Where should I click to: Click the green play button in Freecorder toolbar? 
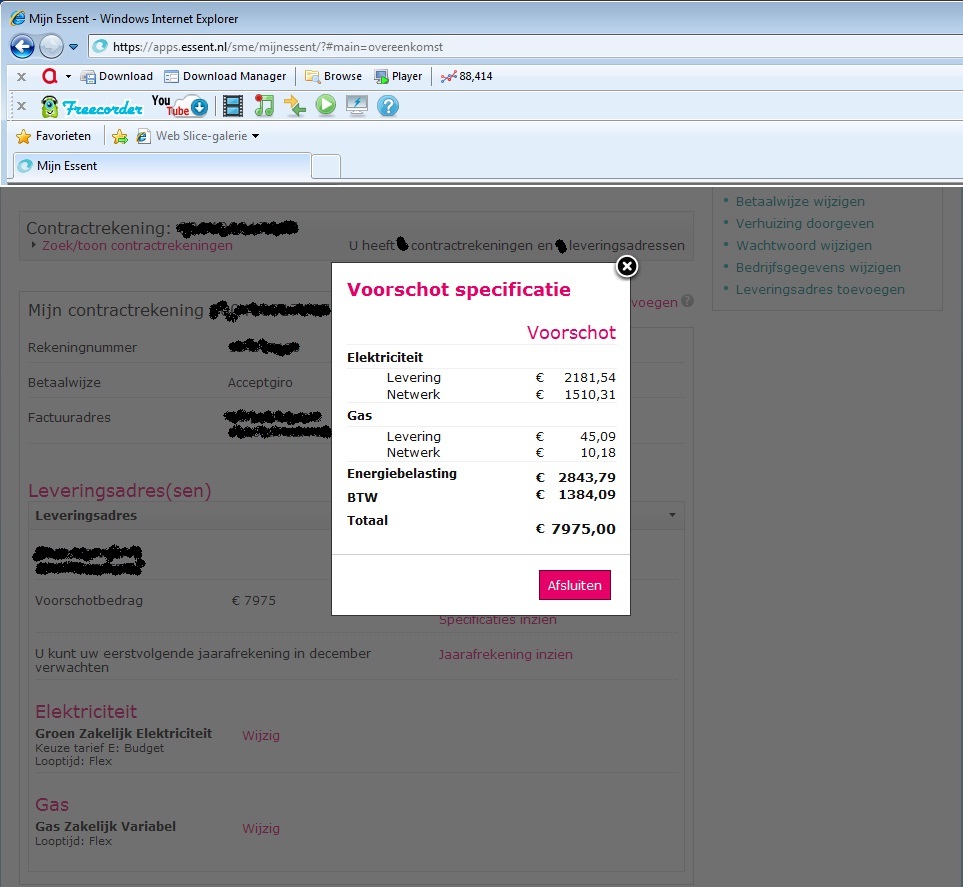(326, 105)
